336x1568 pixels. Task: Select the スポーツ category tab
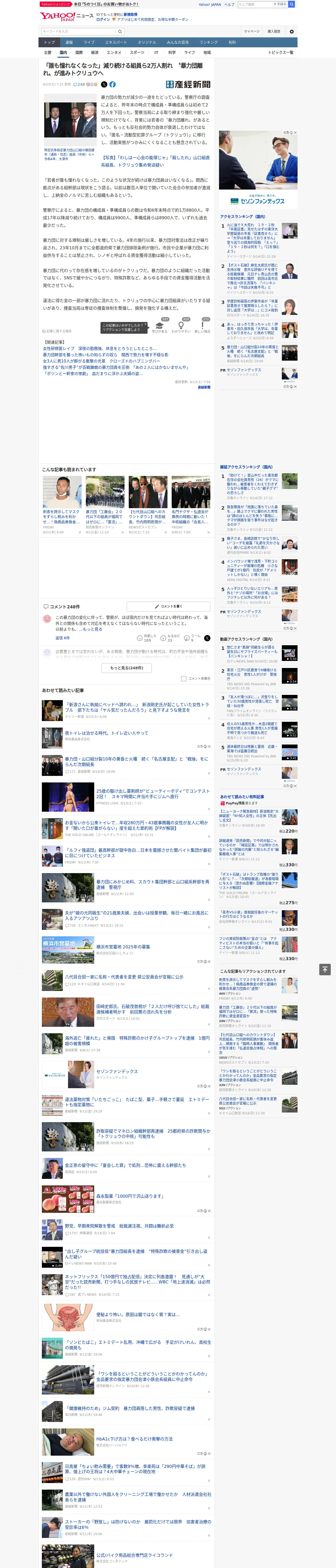click(137, 52)
